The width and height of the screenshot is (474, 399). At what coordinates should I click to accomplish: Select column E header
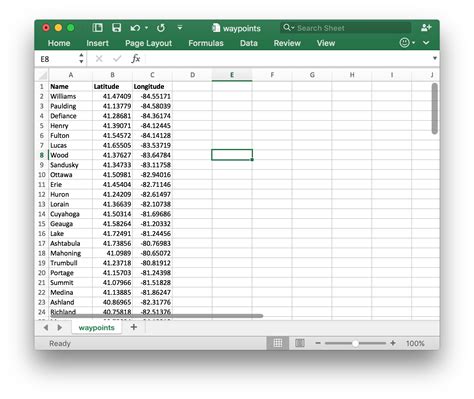[x=232, y=75]
